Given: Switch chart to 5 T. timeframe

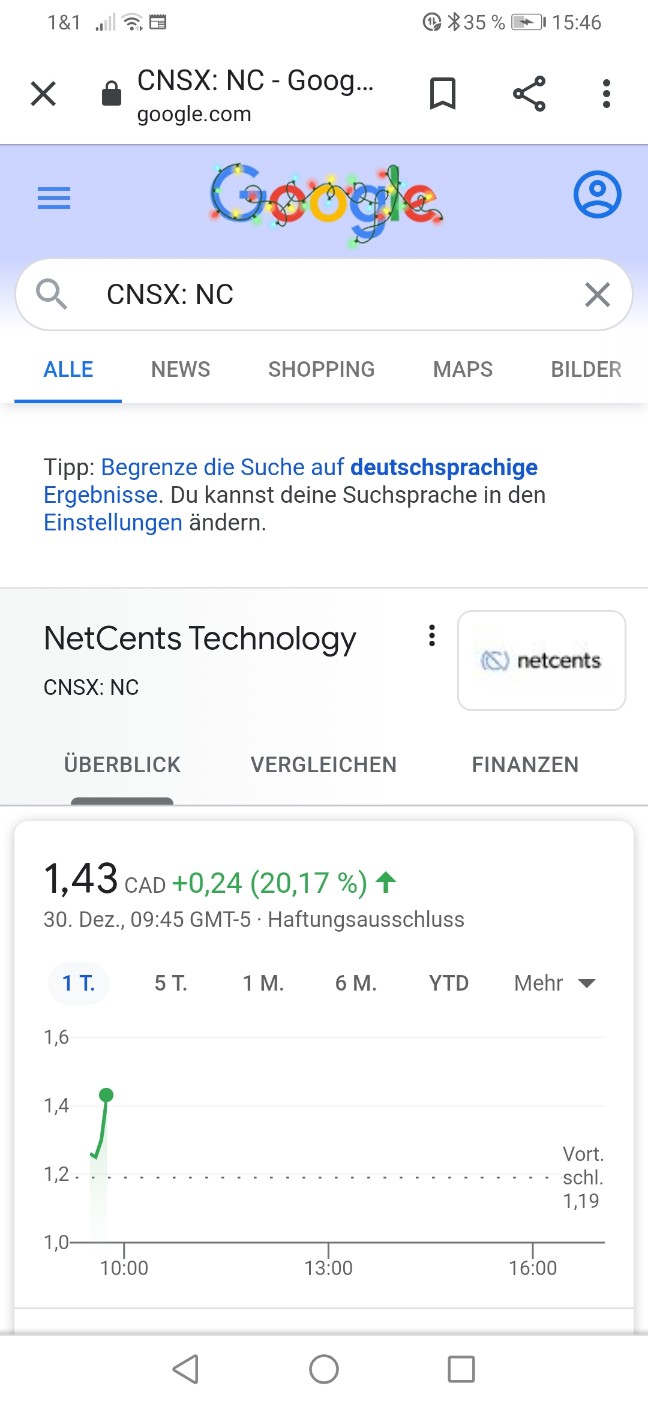Looking at the screenshot, I should [x=170, y=983].
